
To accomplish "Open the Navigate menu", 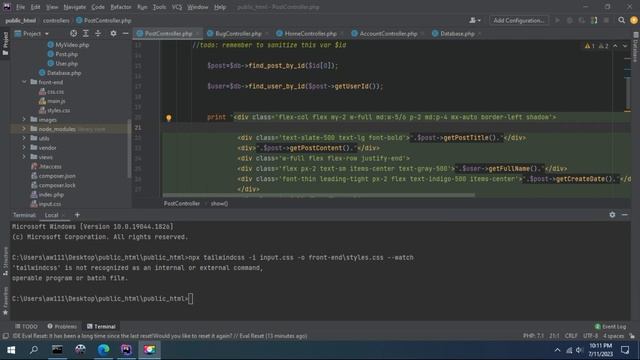I will coord(75,7).
